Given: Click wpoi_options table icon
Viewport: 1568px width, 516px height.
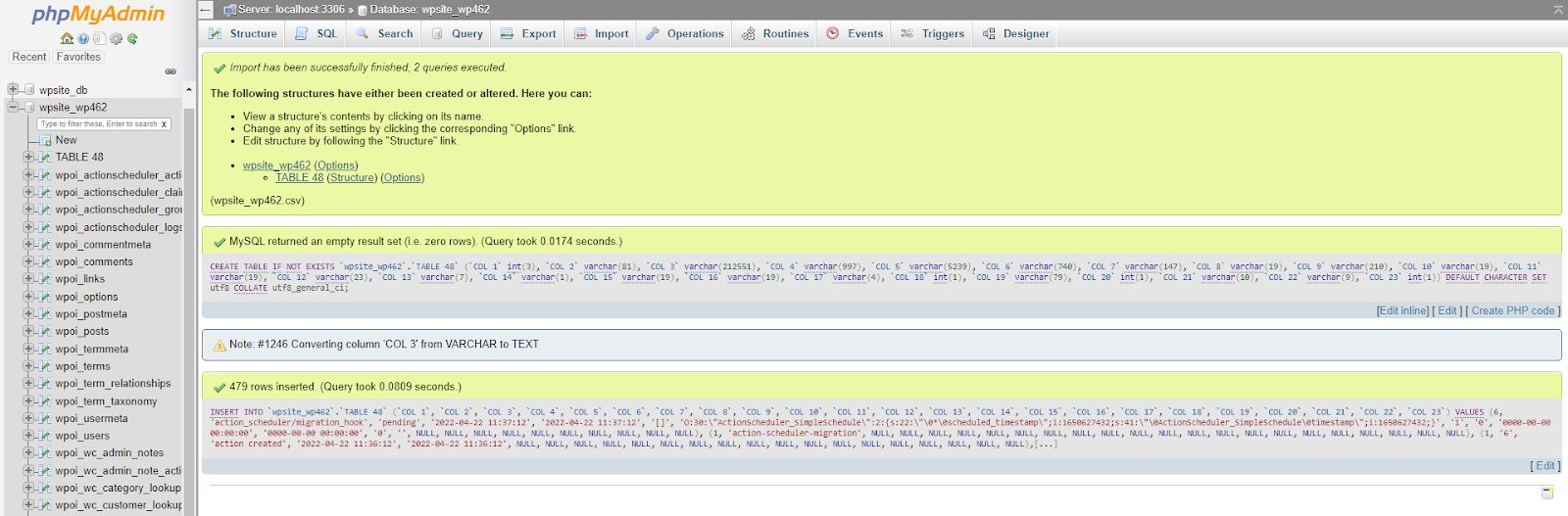Looking at the screenshot, I should point(45,297).
